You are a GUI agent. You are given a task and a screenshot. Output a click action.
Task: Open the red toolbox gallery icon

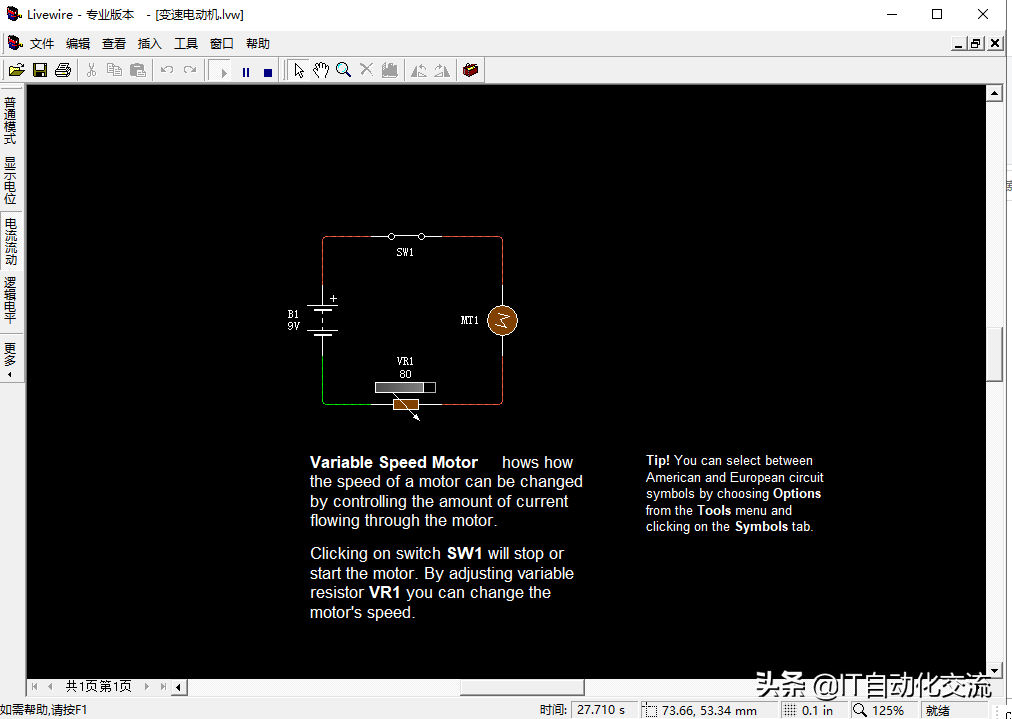pyautogui.click(x=470, y=70)
